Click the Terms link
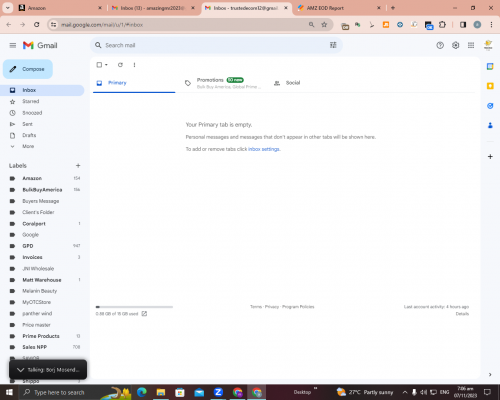This screenshot has height=400, width=500. (x=256, y=307)
